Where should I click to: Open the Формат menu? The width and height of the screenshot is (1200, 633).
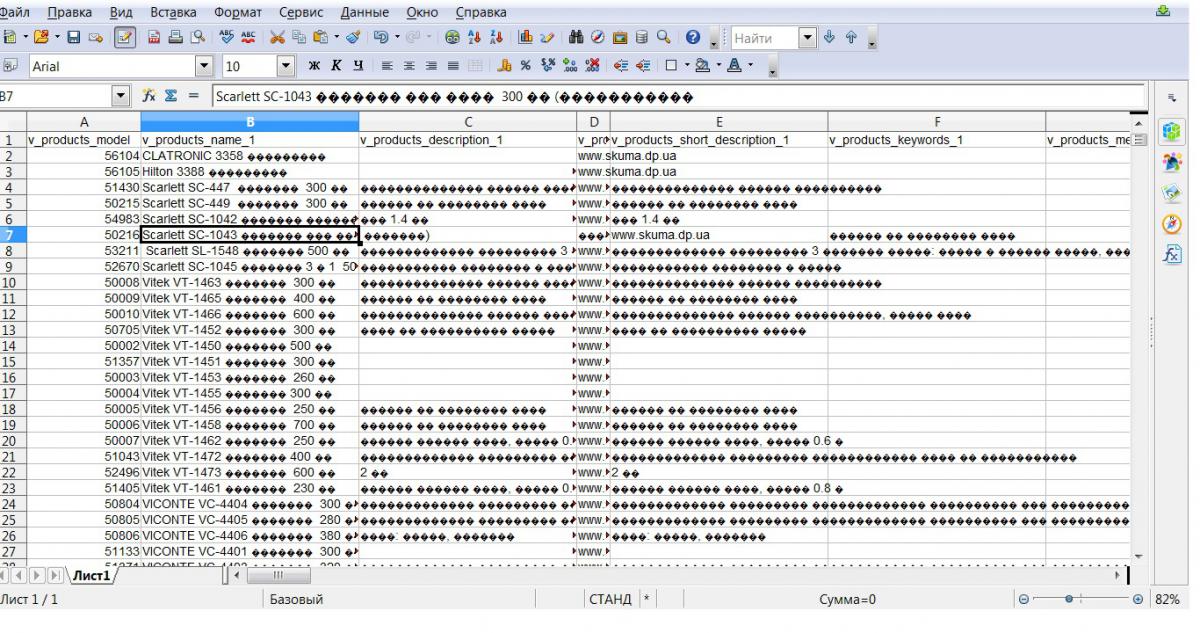pyautogui.click(x=238, y=12)
